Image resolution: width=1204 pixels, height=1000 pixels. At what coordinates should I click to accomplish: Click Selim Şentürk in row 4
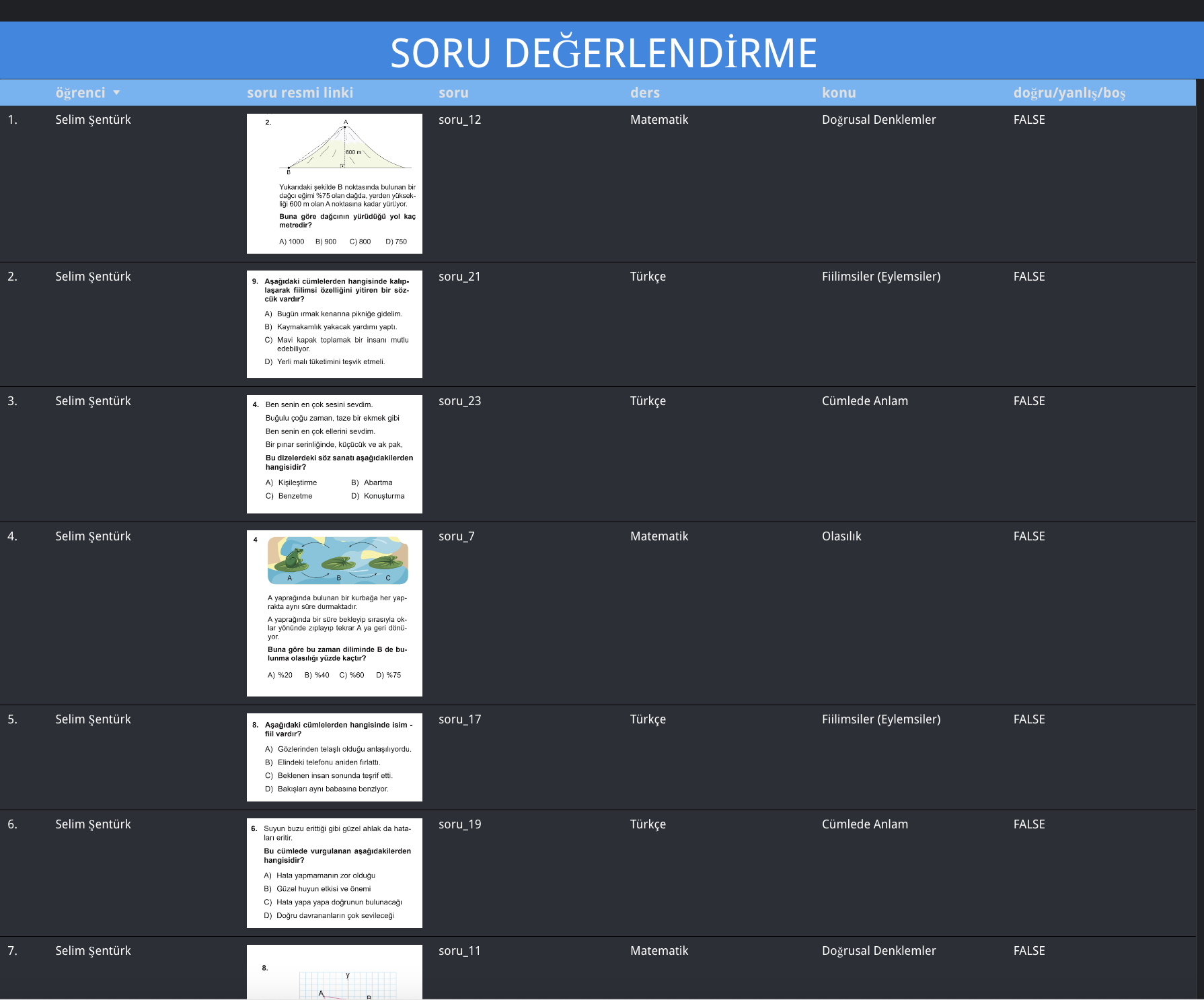93,536
